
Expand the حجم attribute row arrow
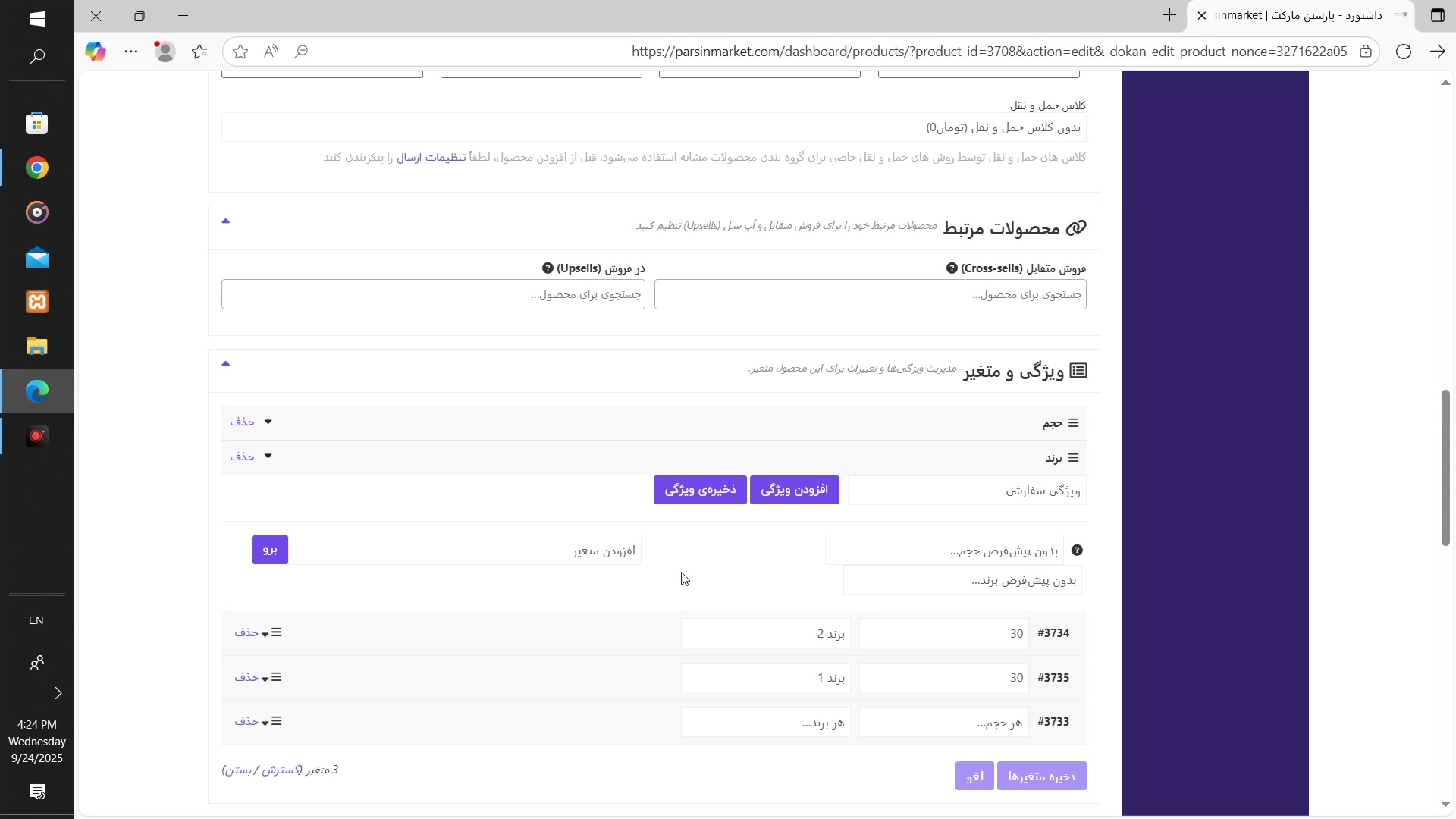[268, 422]
